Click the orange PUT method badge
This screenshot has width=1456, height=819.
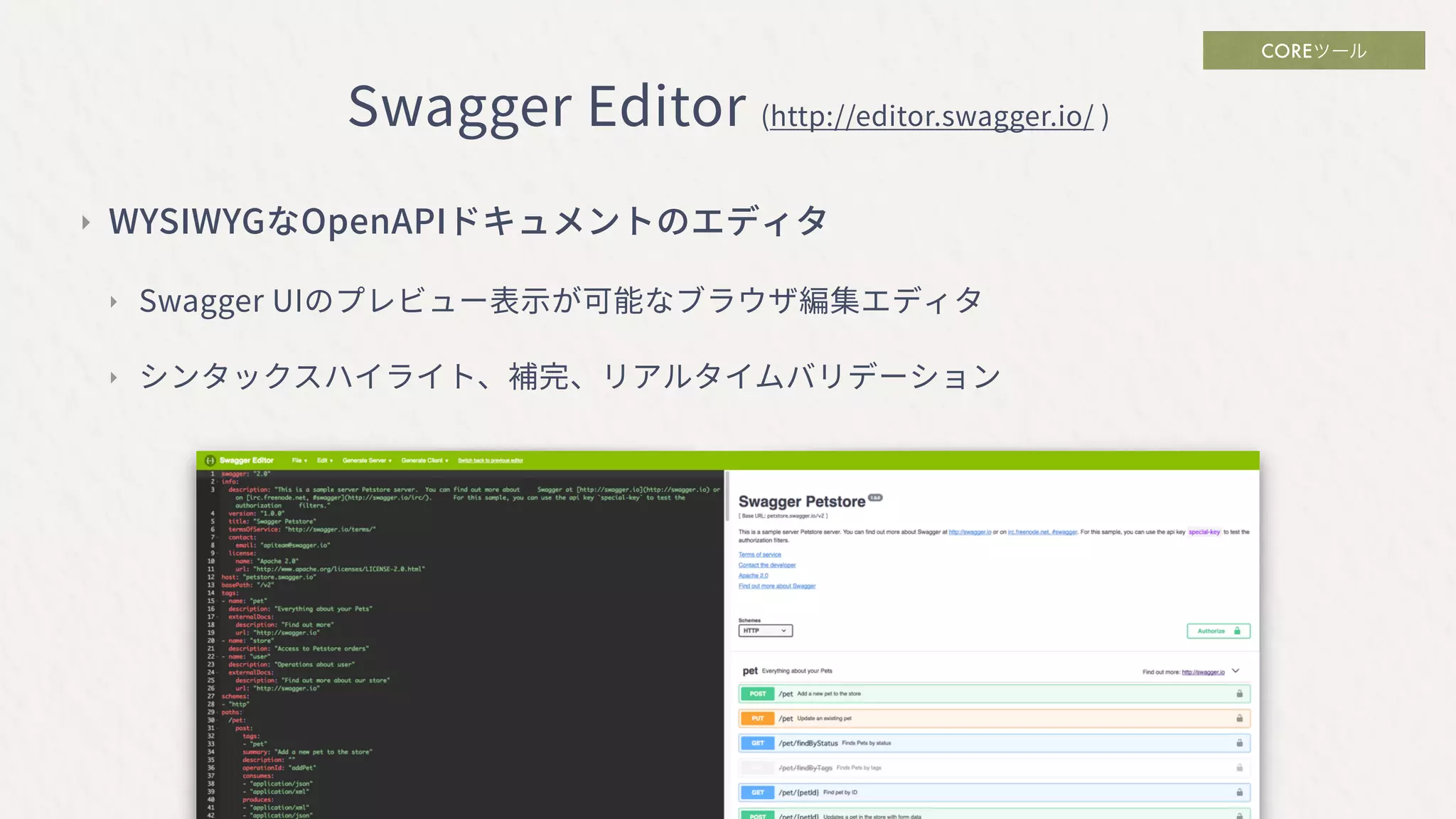(x=757, y=719)
